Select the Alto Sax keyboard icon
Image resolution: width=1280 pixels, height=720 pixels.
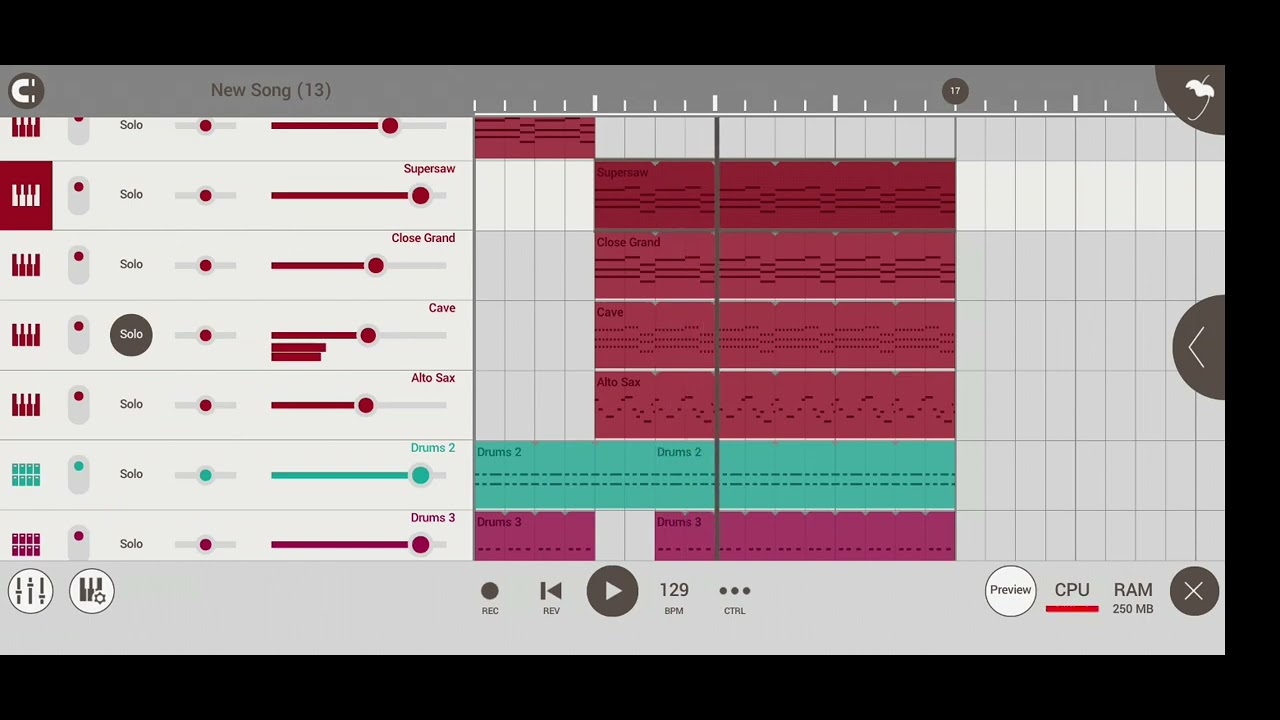(26, 404)
